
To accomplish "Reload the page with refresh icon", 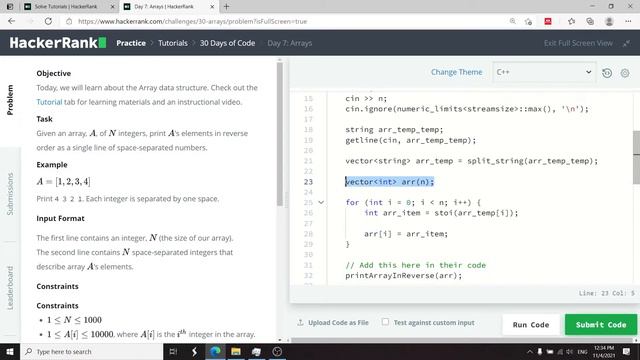I will coord(48,21).
